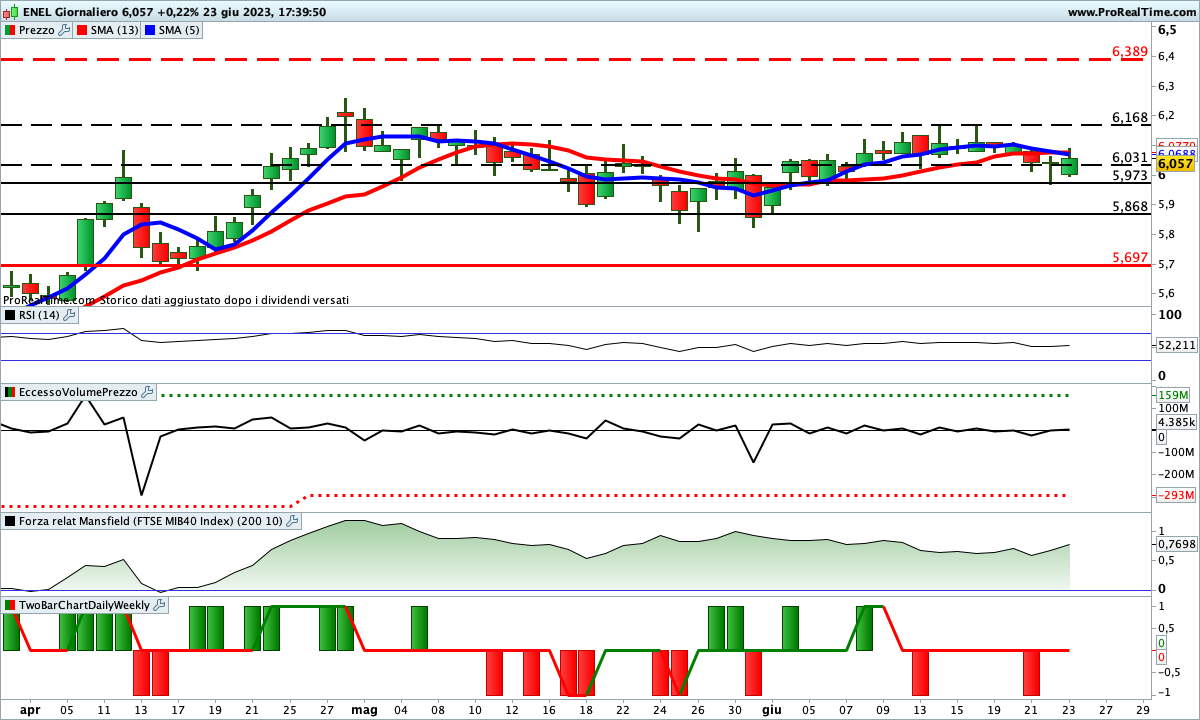This screenshot has width=1200, height=720.
Task: Click the 'giu' month label on time axis
Action: click(771, 709)
